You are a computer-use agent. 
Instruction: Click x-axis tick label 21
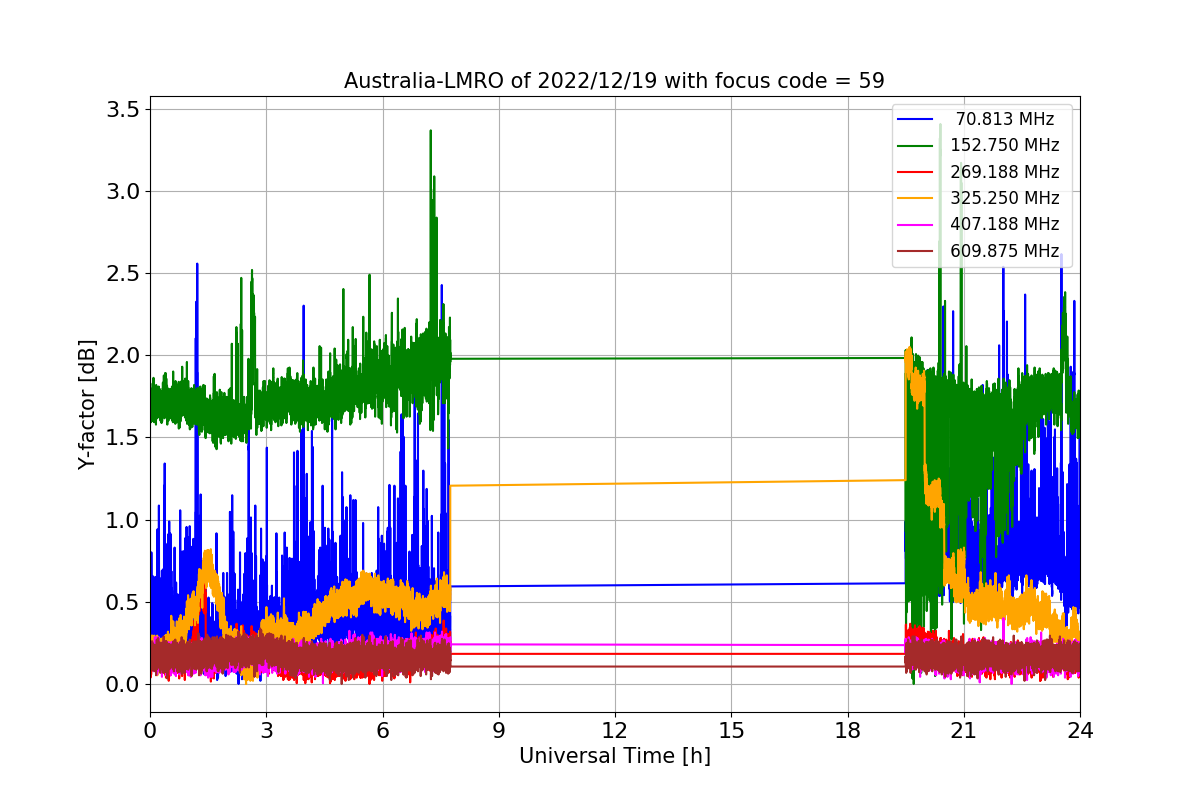point(964,730)
